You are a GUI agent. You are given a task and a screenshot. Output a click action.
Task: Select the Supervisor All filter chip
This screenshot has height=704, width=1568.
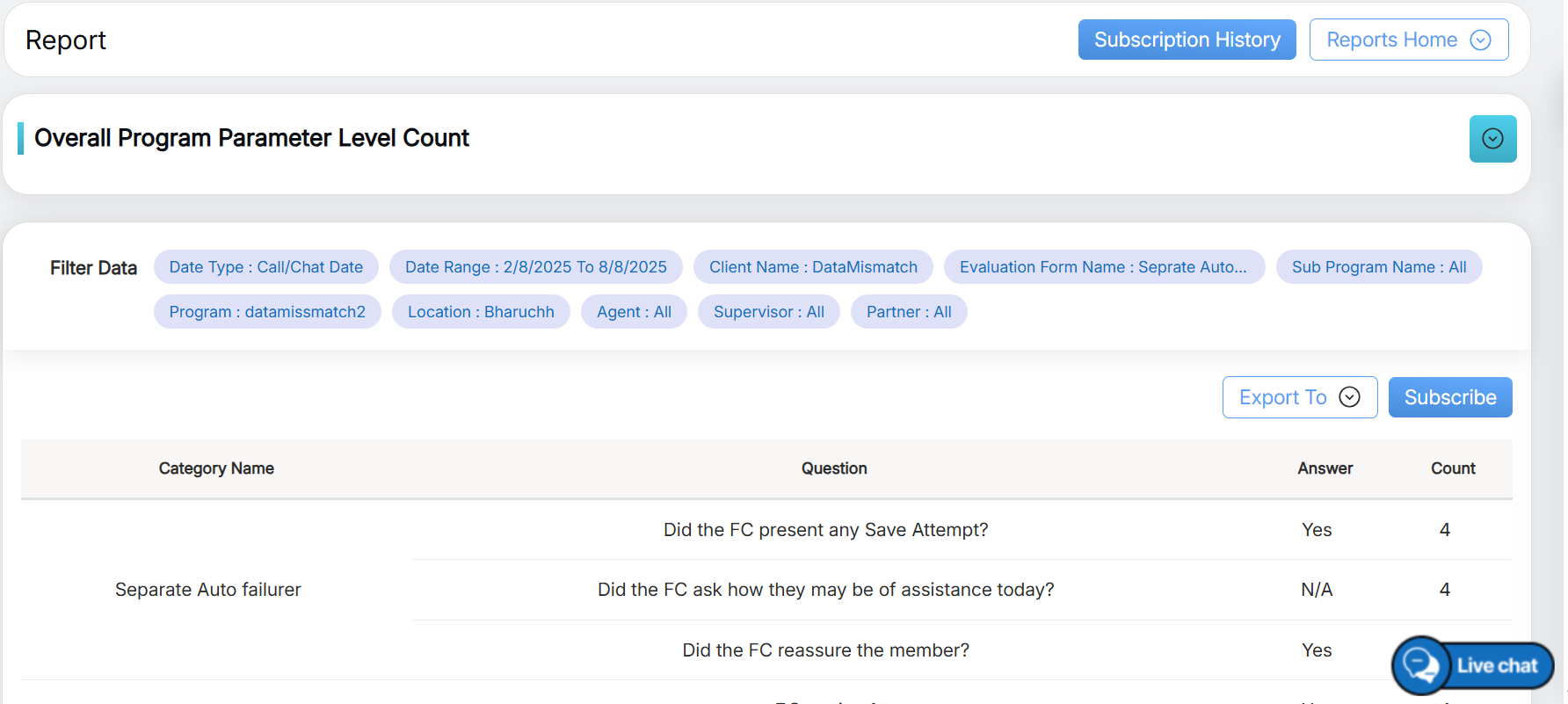coord(768,312)
